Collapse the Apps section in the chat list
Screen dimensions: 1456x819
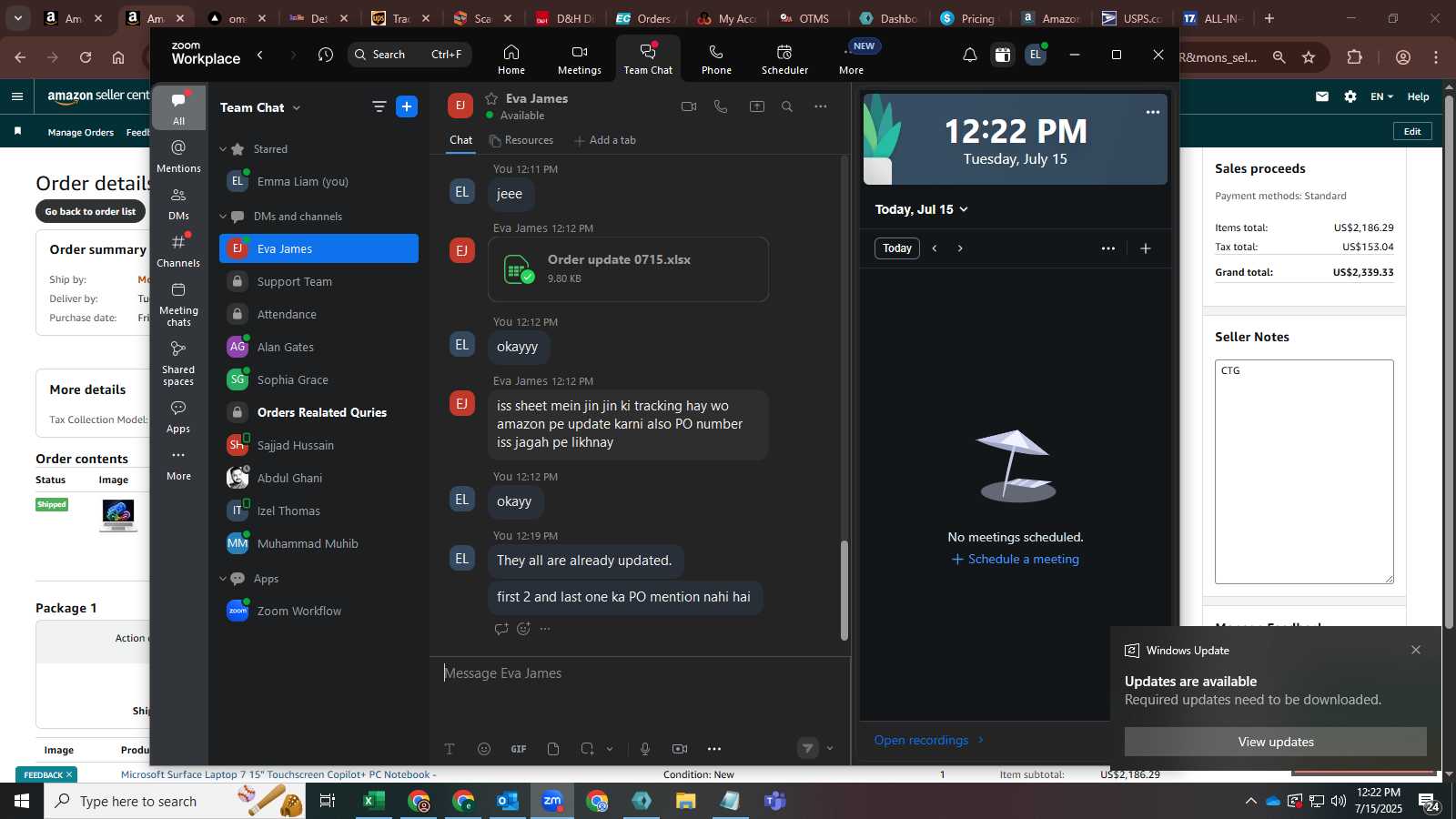click(223, 579)
